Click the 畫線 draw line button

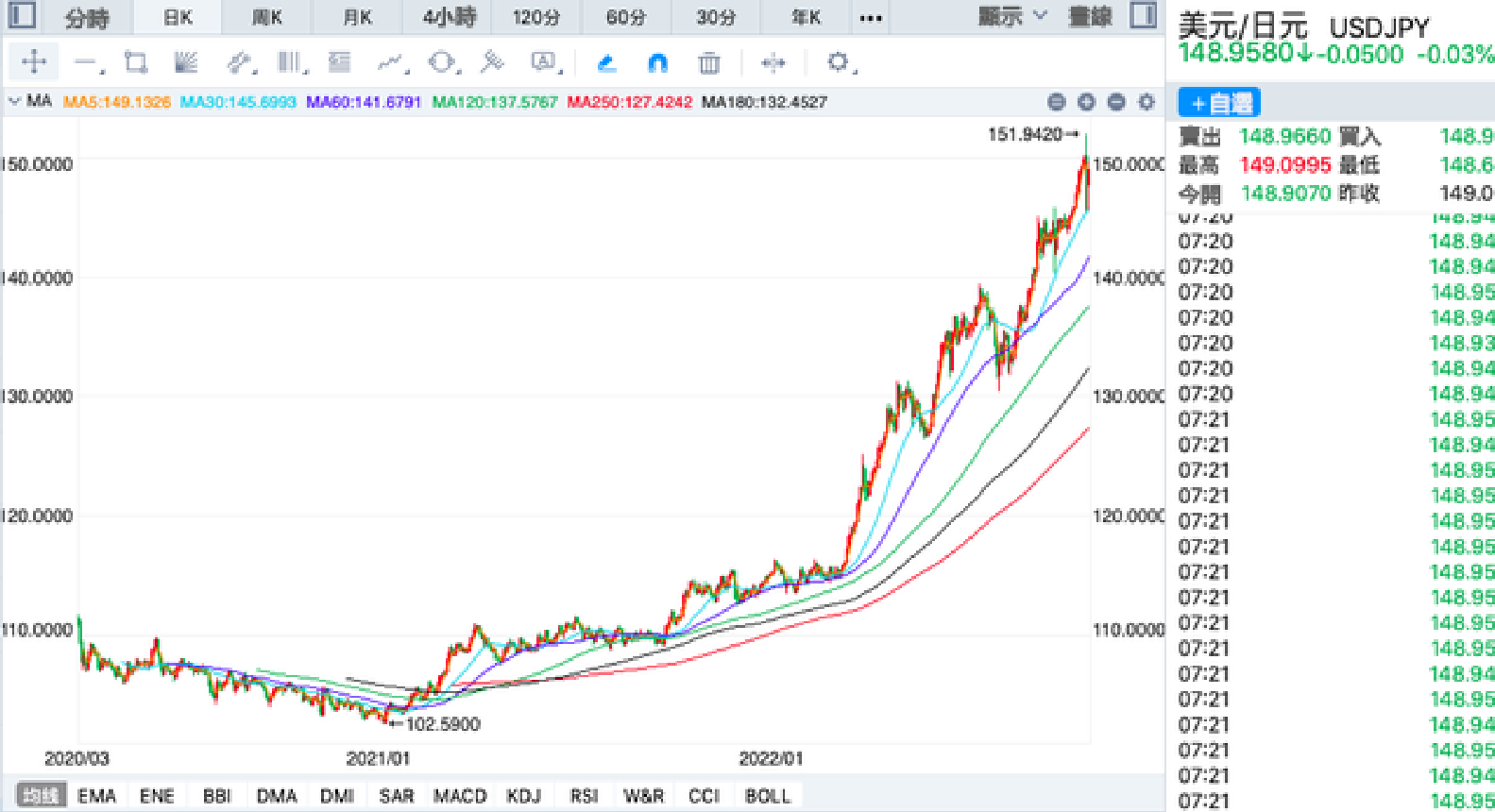1089,16
